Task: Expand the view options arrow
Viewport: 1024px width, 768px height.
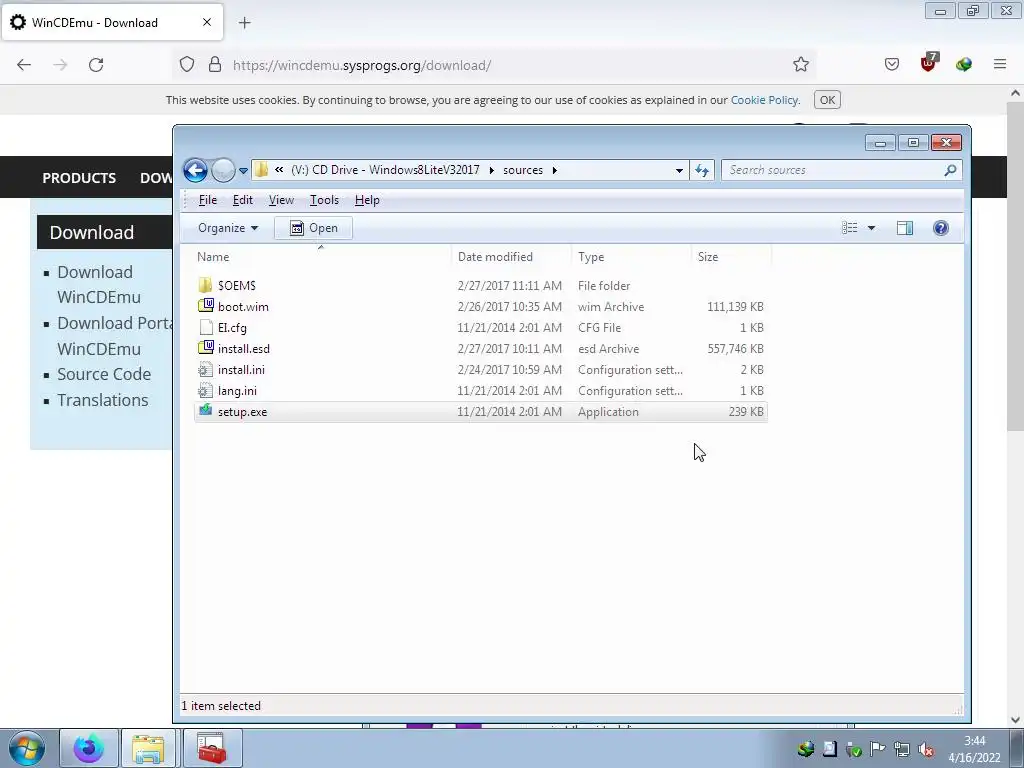Action: pos(871,228)
